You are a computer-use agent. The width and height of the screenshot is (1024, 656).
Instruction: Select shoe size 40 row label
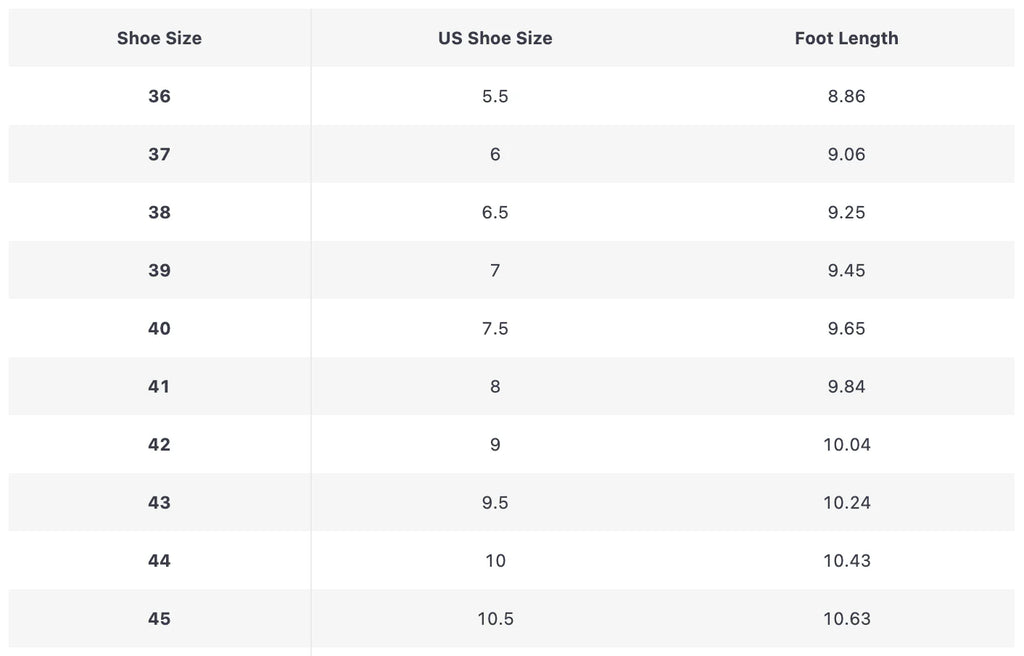click(159, 328)
